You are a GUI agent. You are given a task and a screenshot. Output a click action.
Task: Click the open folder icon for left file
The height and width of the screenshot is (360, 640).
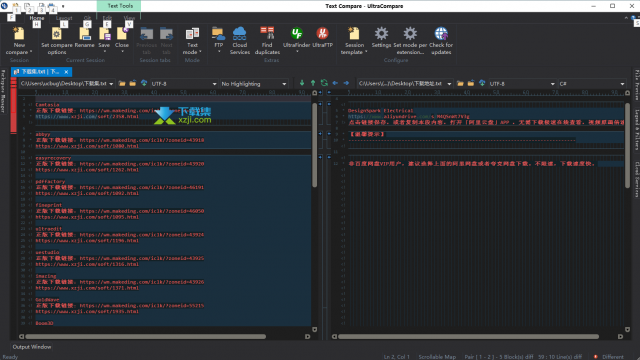122,83
